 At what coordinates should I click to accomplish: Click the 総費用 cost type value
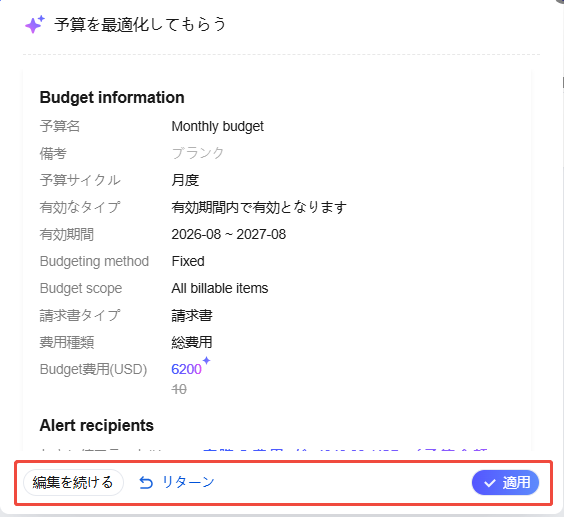click(x=192, y=342)
